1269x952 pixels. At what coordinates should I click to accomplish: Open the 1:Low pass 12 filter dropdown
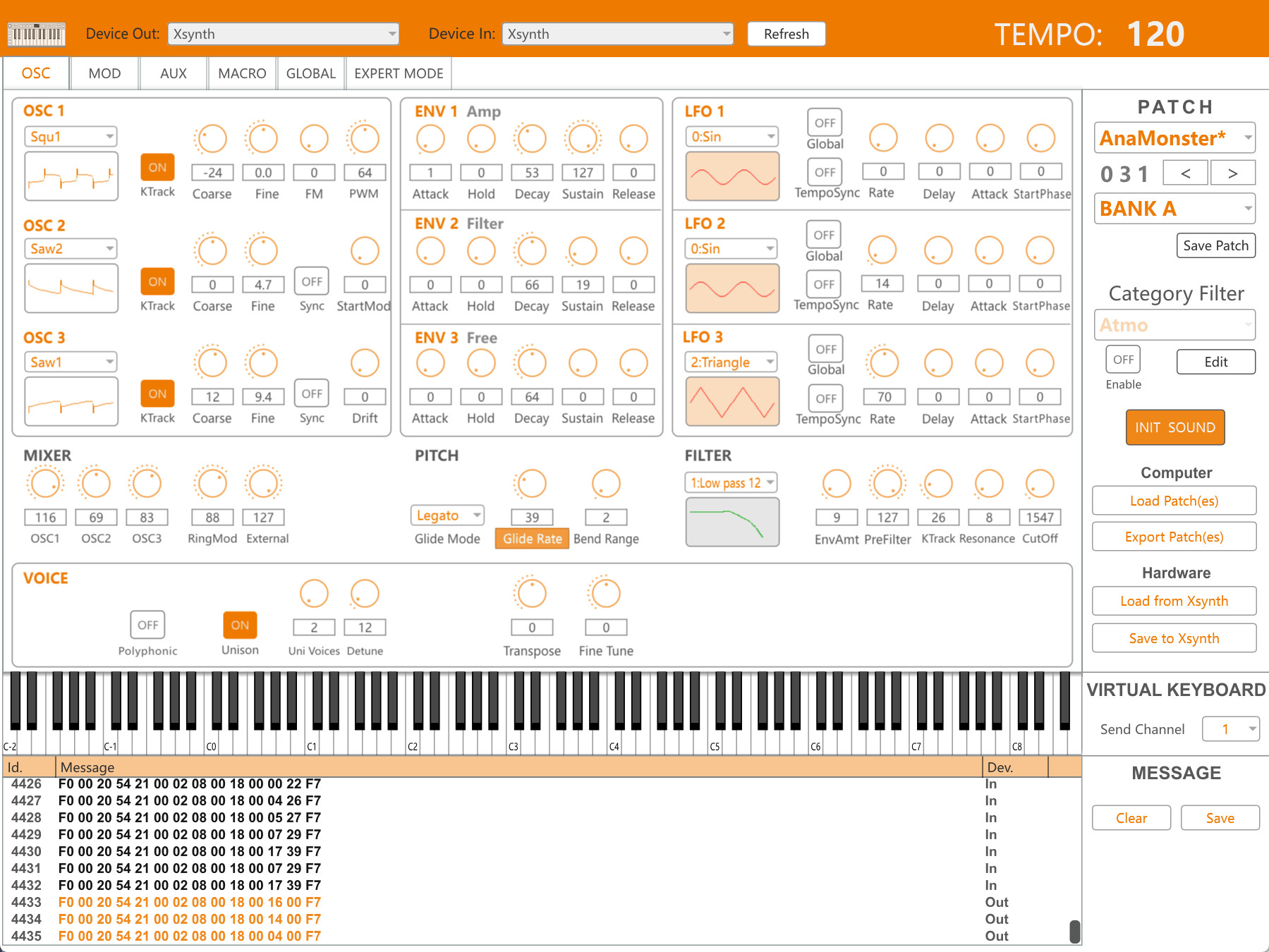[x=731, y=482]
